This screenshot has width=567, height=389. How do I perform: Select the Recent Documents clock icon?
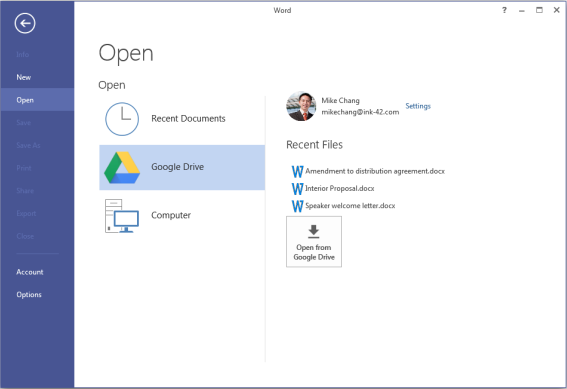coord(122,119)
